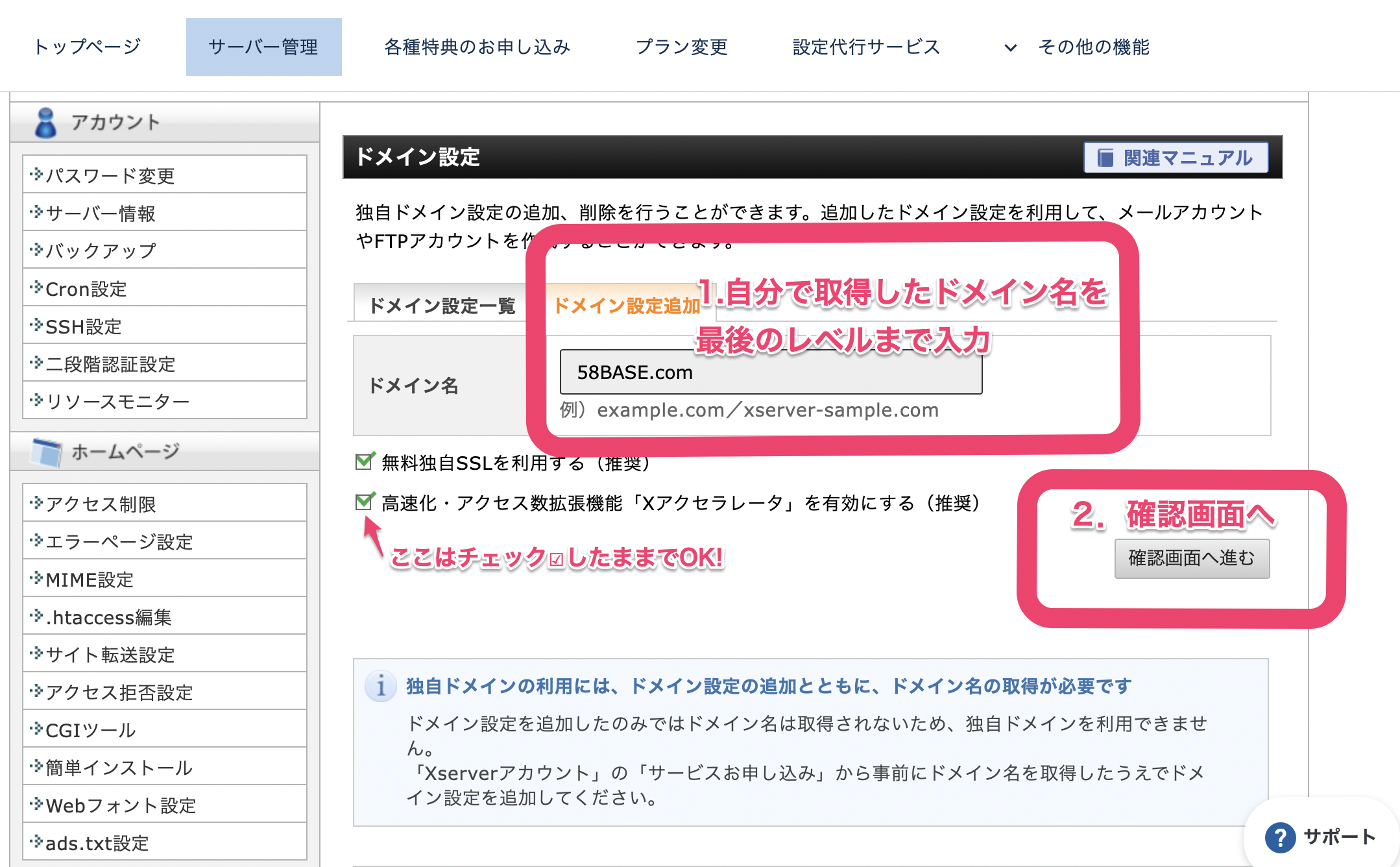The image size is (1400, 867).
Task: Toggle the Xアクセラレータ checkbox
Action: 365,502
